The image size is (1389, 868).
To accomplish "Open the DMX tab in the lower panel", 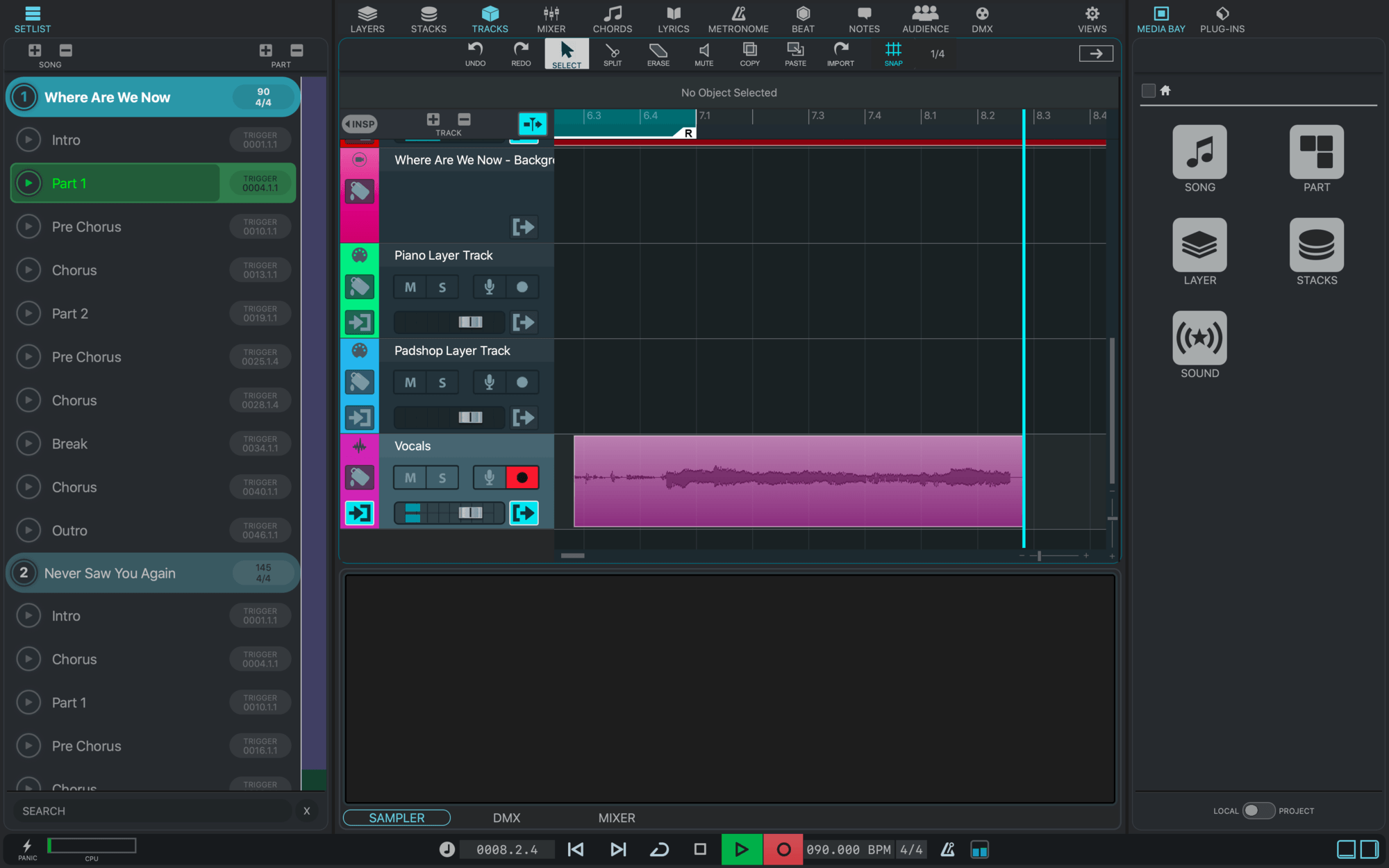I will pos(506,817).
